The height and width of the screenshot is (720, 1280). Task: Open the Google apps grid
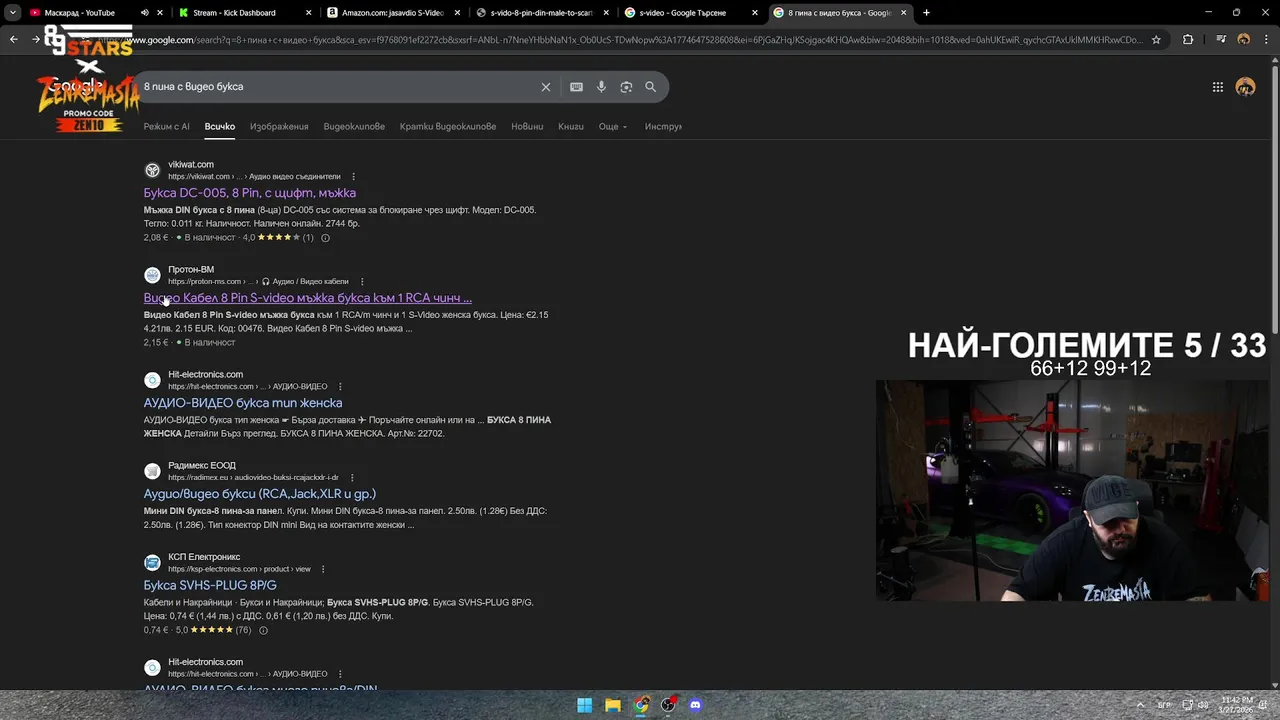1218,87
